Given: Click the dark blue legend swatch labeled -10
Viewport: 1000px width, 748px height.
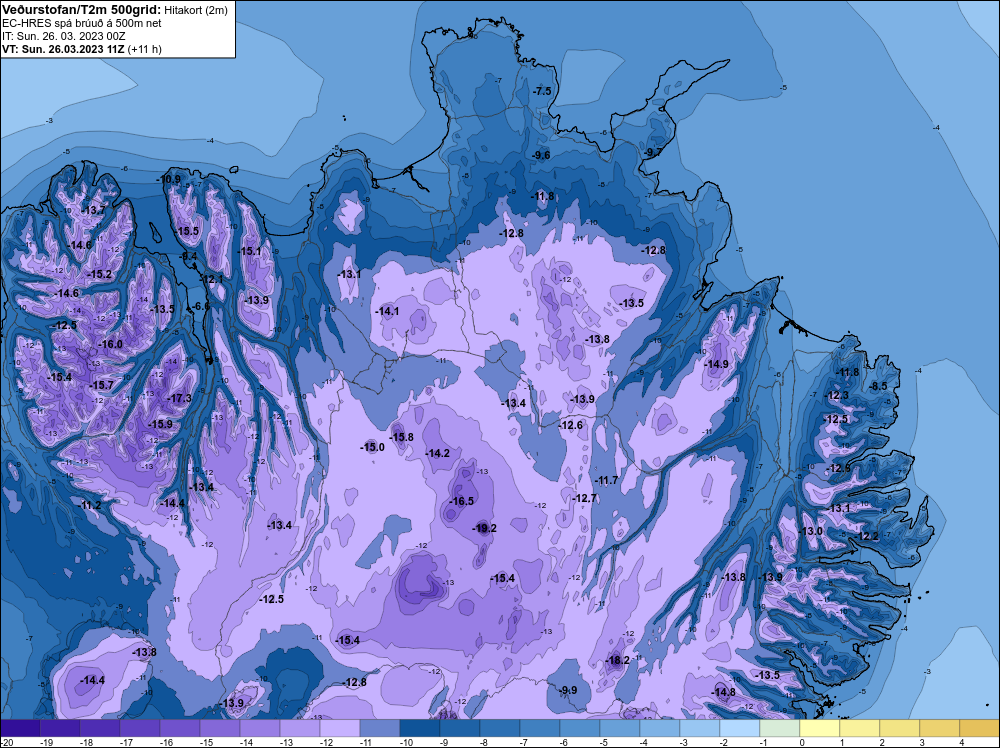Looking at the screenshot, I should click(420, 728).
